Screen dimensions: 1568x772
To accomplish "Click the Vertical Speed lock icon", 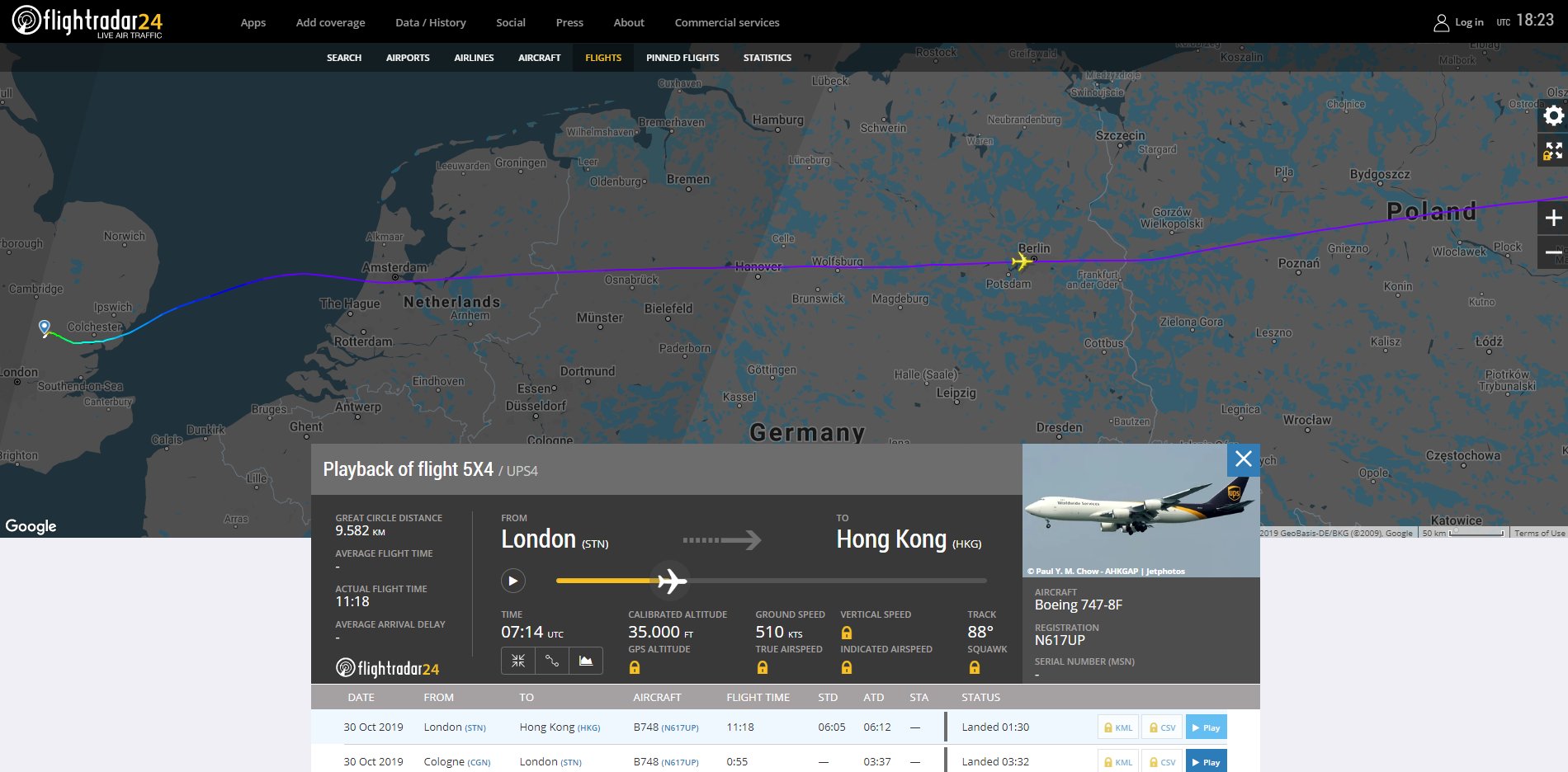I will (846, 633).
